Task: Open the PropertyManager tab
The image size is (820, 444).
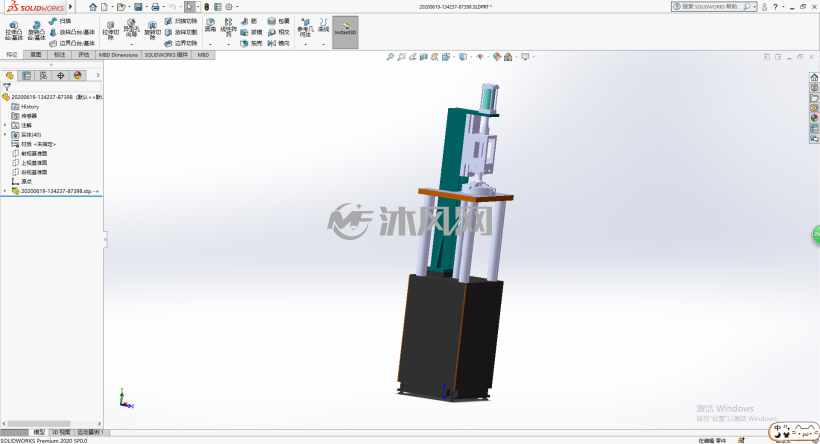Action: [26, 75]
